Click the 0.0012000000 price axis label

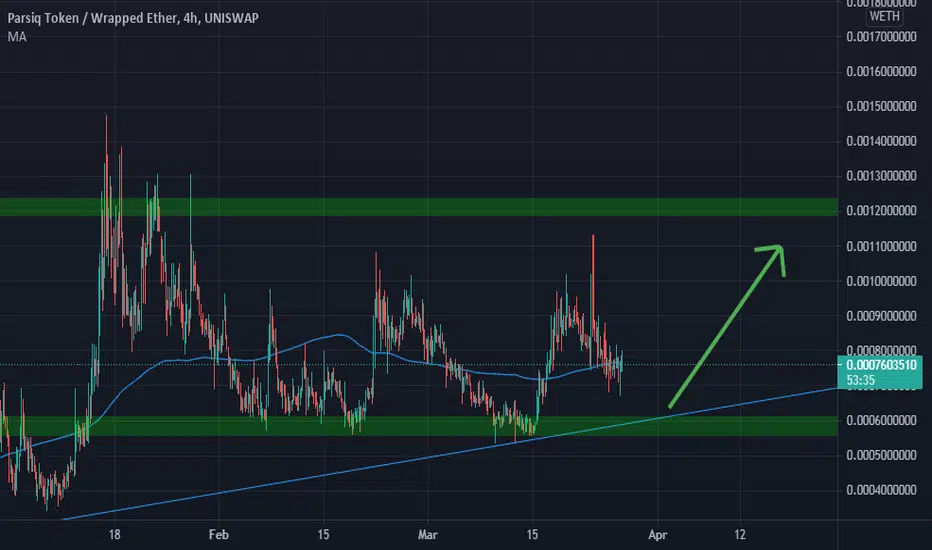(x=881, y=211)
